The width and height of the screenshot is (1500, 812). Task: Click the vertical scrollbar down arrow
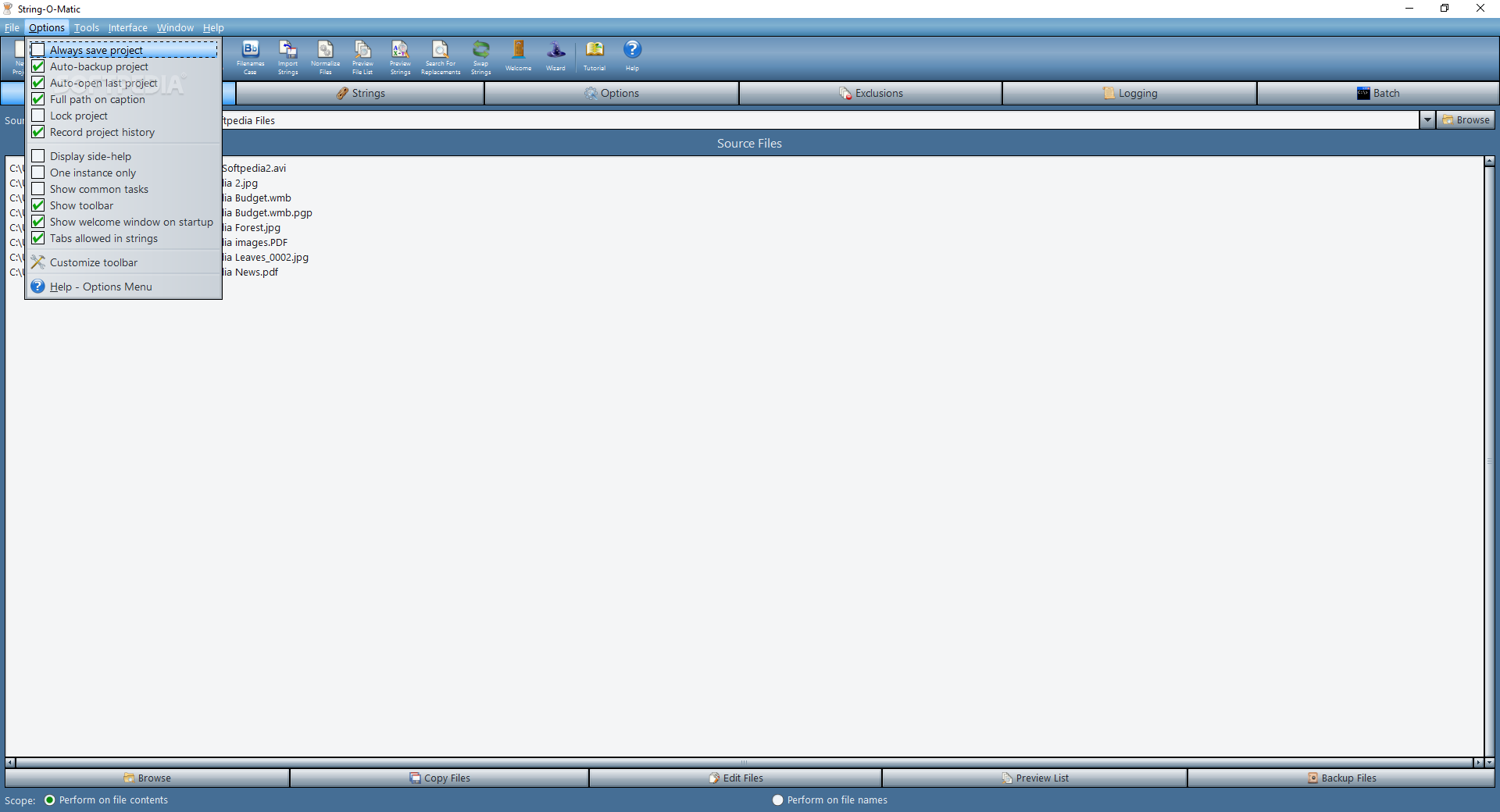point(1489,762)
